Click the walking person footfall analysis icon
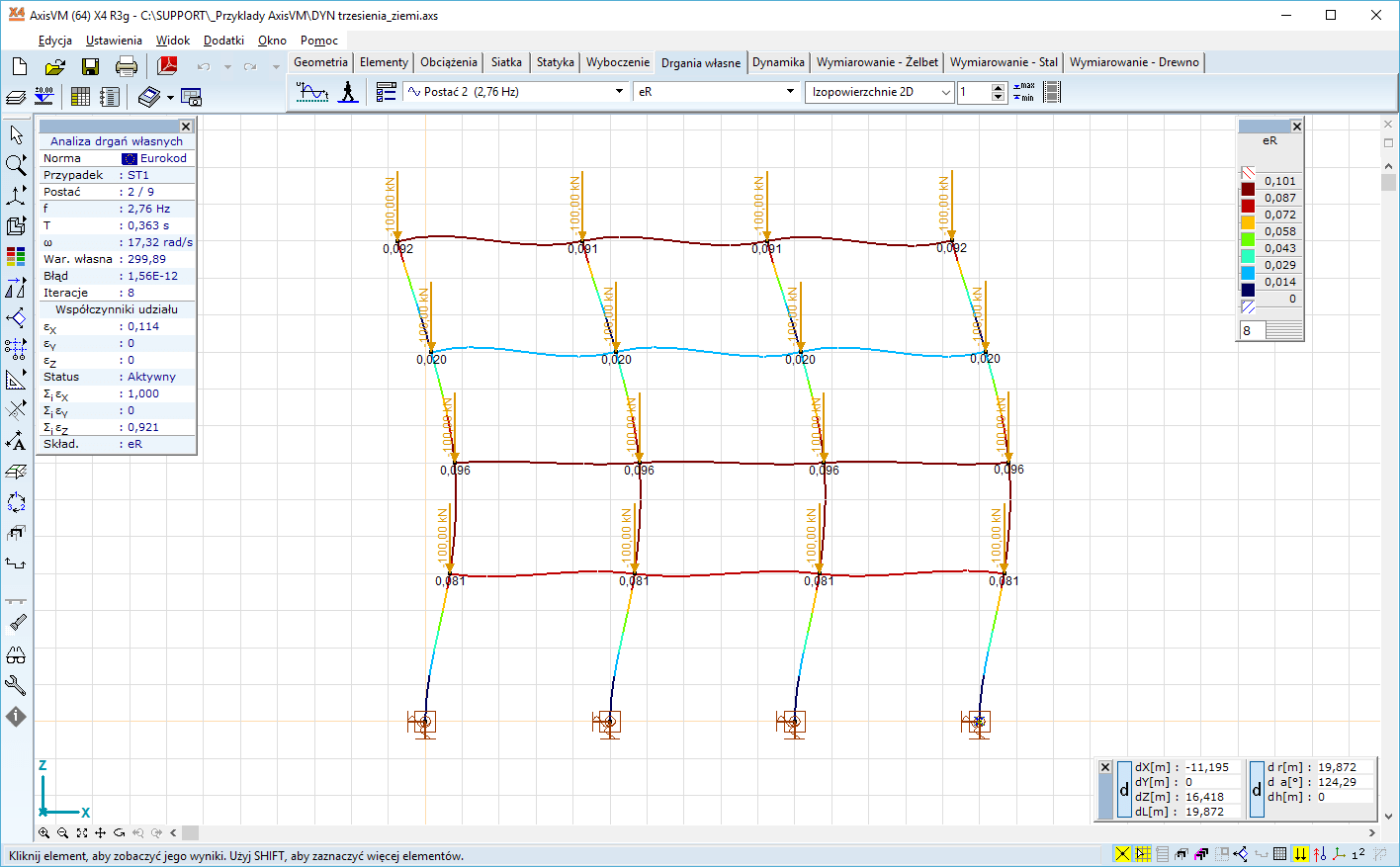1400x867 pixels. [347, 92]
